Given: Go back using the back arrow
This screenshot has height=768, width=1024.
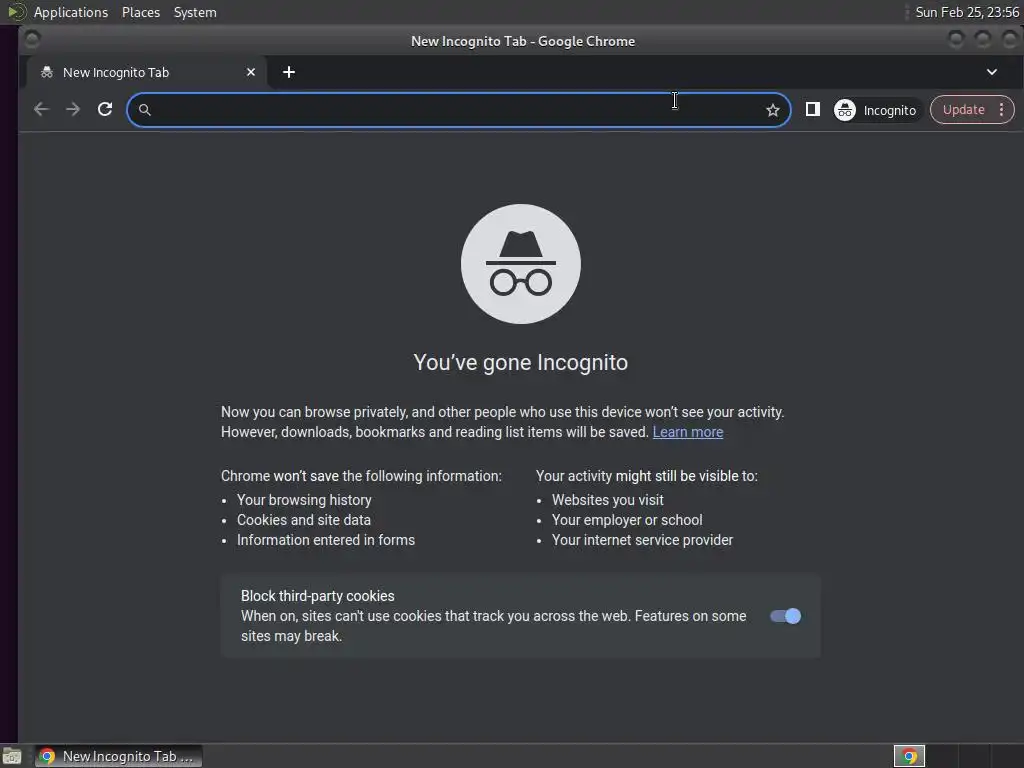Looking at the screenshot, I should [41, 110].
